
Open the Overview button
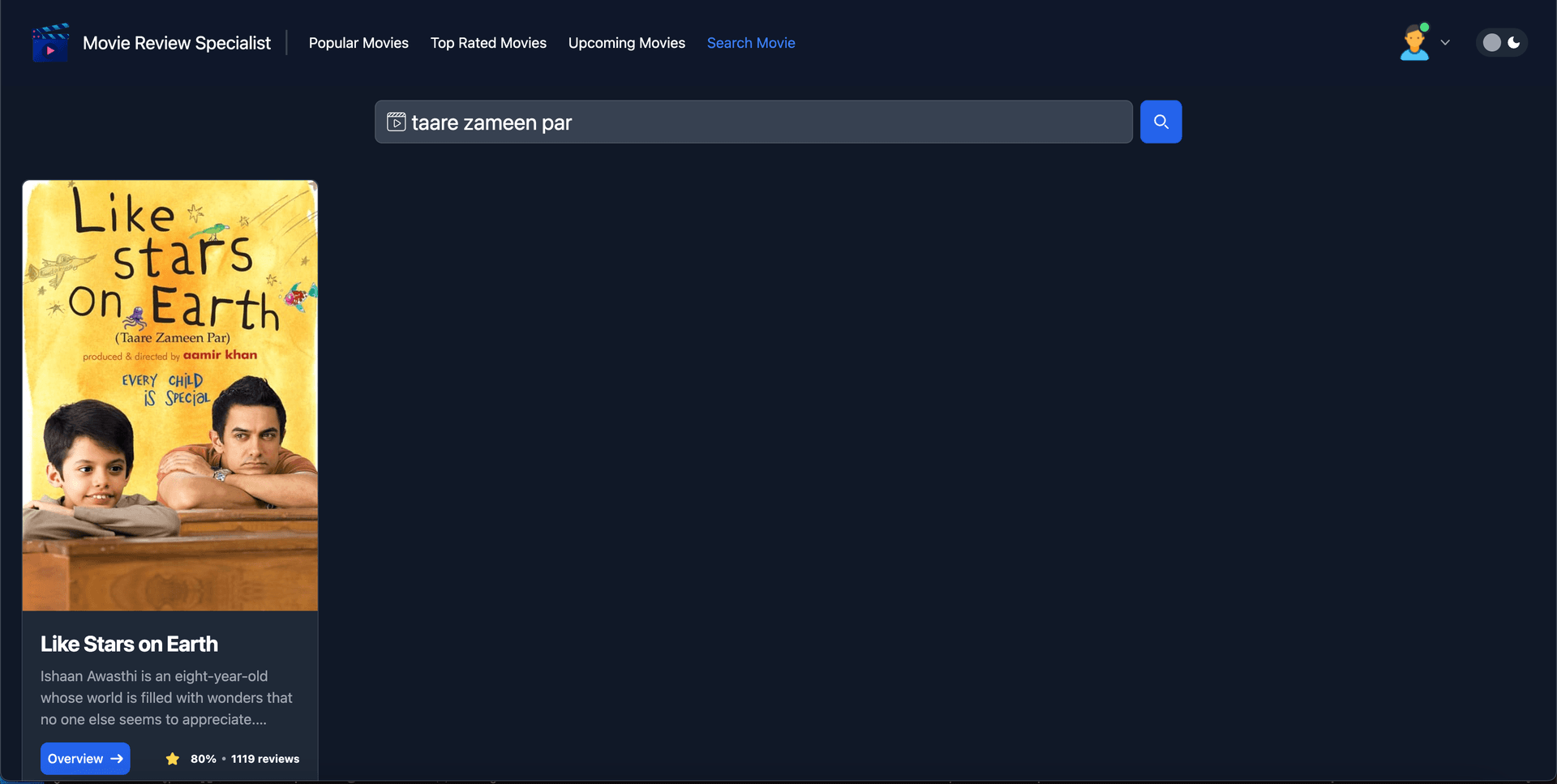85,759
